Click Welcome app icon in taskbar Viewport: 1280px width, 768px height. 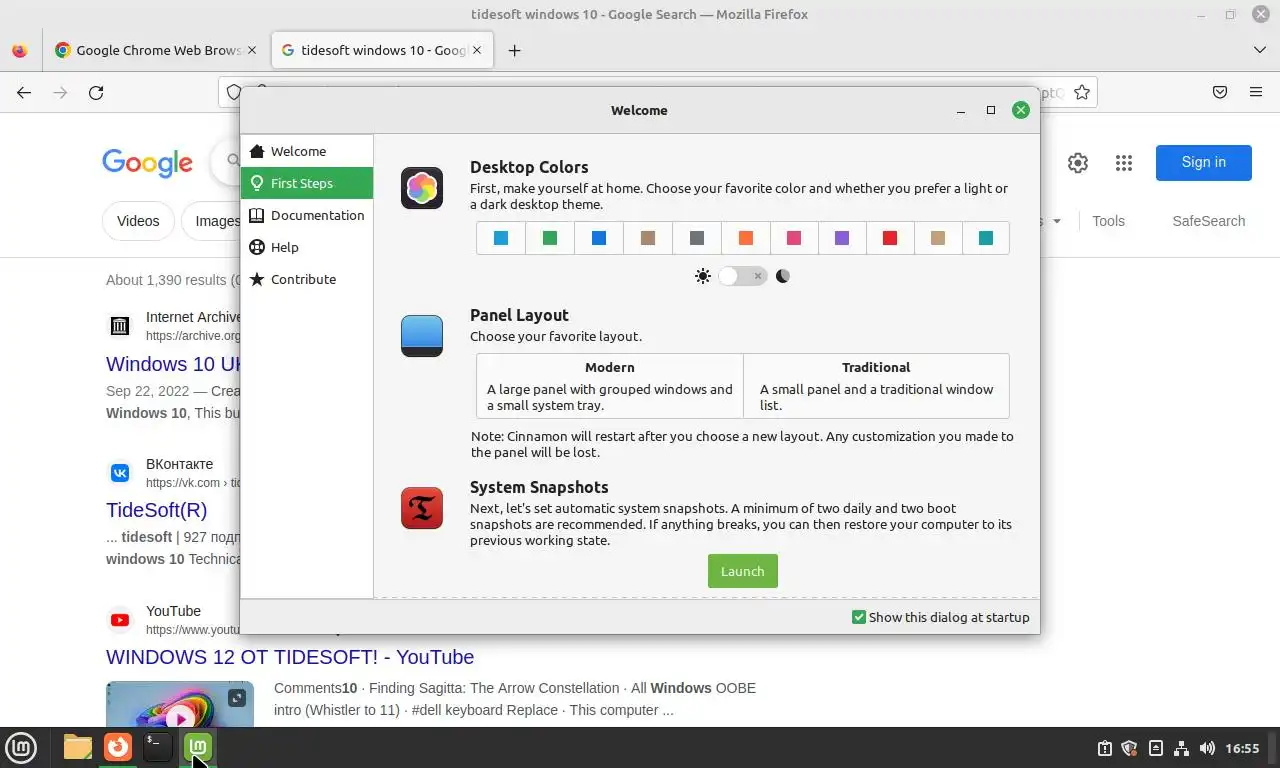(x=198, y=747)
